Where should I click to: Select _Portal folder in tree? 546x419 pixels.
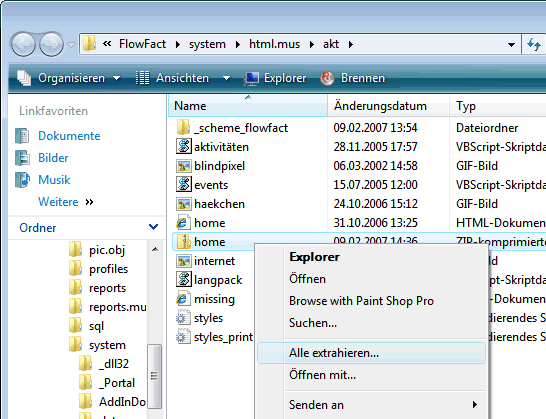pyautogui.click(x=117, y=383)
